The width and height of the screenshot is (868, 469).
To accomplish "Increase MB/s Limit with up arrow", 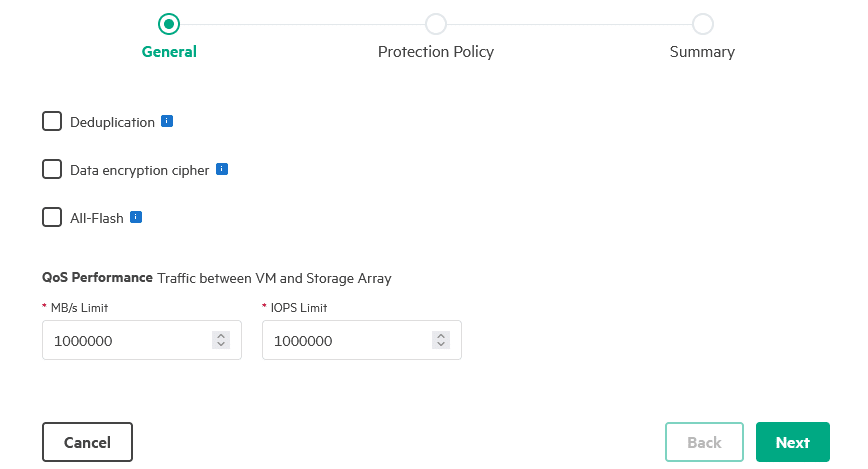I will 221,336.
